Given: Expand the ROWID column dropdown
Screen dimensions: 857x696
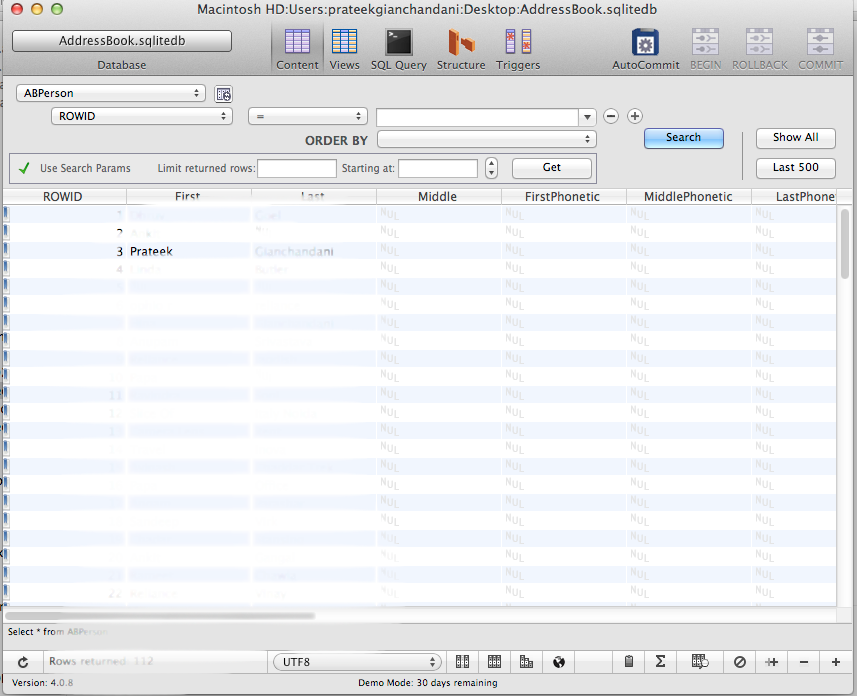Looking at the screenshot, I should [x=141, y=116].
